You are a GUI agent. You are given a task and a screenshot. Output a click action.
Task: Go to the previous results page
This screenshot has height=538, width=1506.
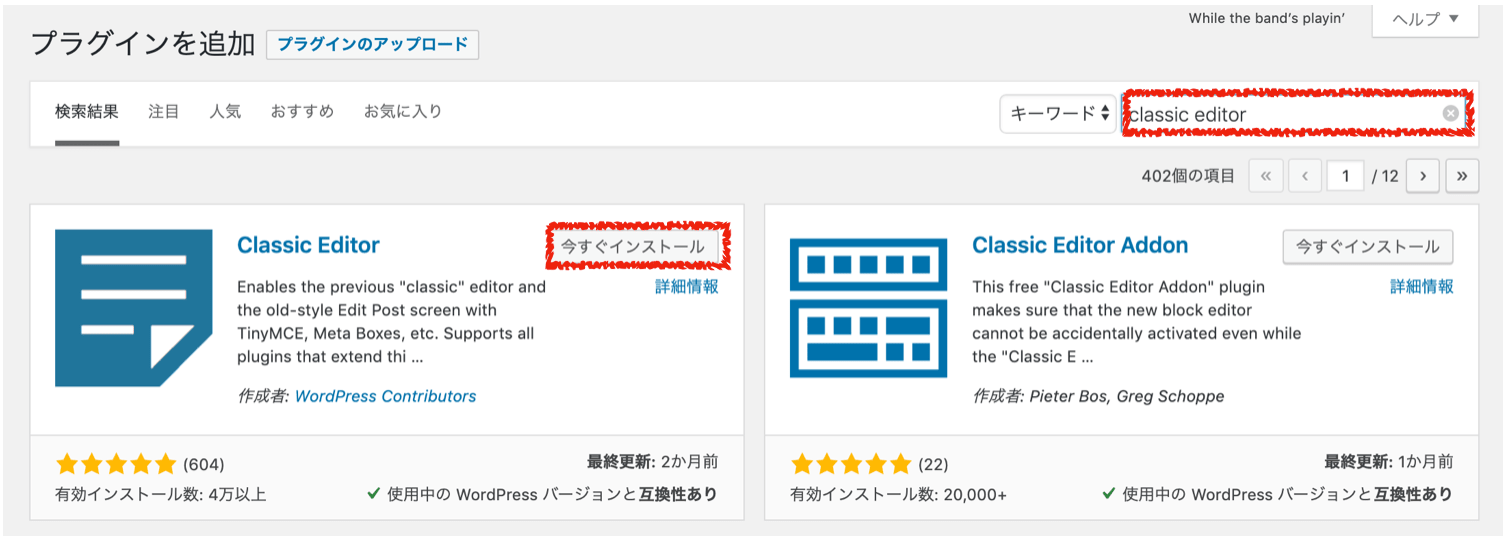(x=1305, y=176)
